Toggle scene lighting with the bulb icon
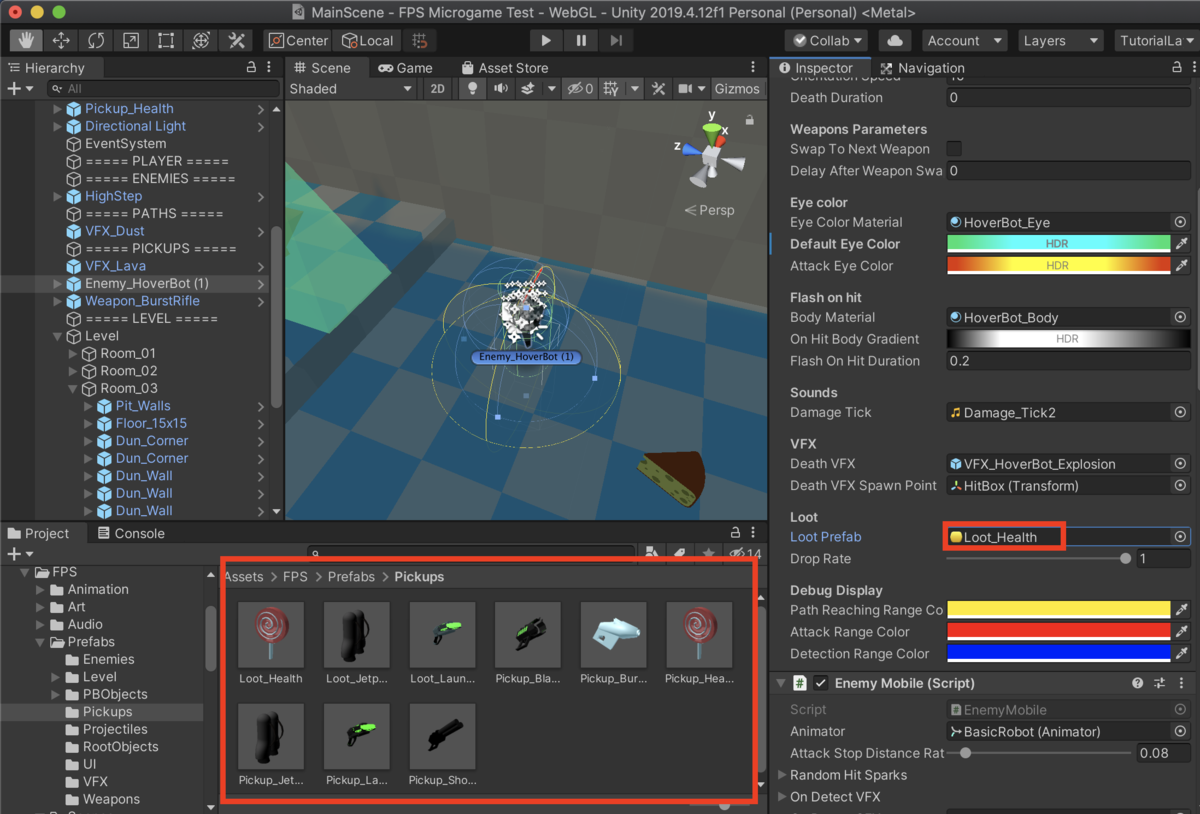1200x814 pixels. point(473,89)
